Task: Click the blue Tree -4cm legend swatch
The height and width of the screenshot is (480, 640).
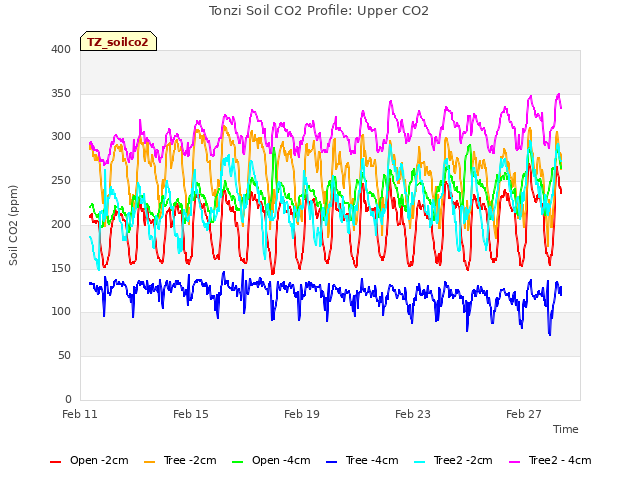Action: (x=331, y=462)
